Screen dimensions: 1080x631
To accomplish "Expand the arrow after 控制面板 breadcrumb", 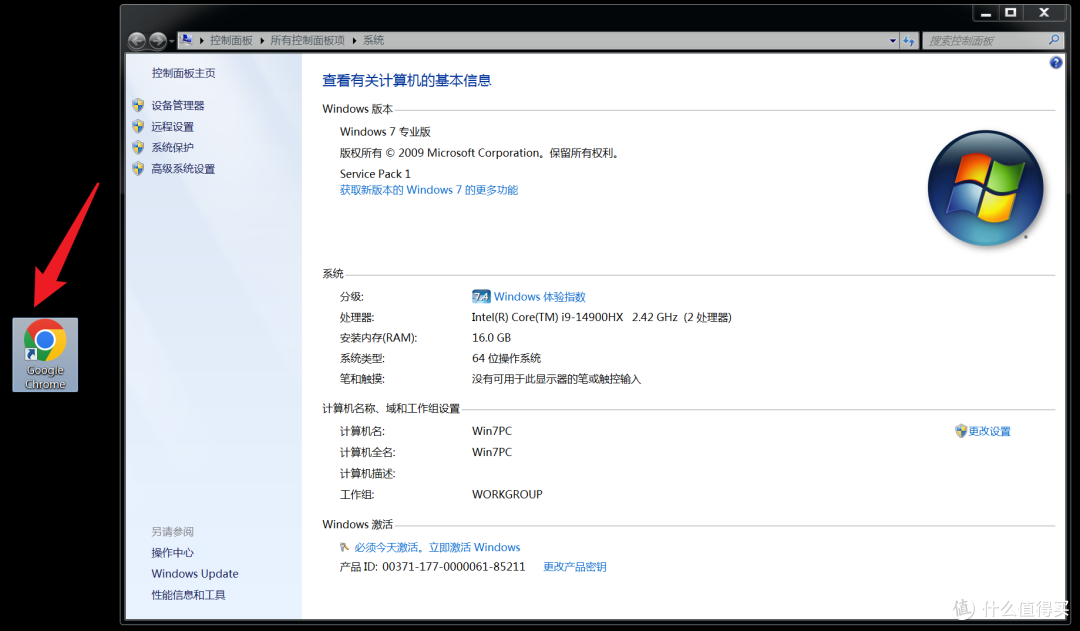I will point(262,41).
